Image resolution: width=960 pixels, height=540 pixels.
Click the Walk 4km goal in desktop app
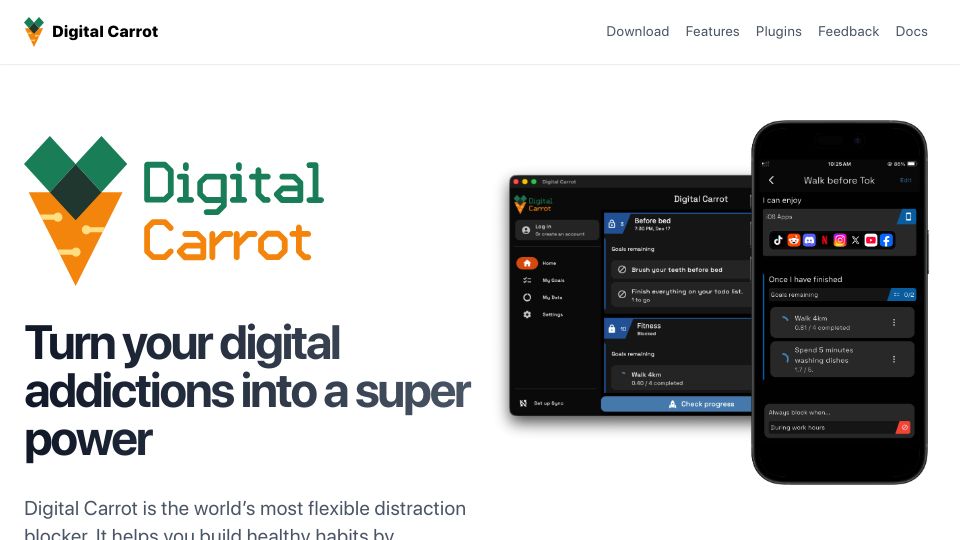click(681, 378)
